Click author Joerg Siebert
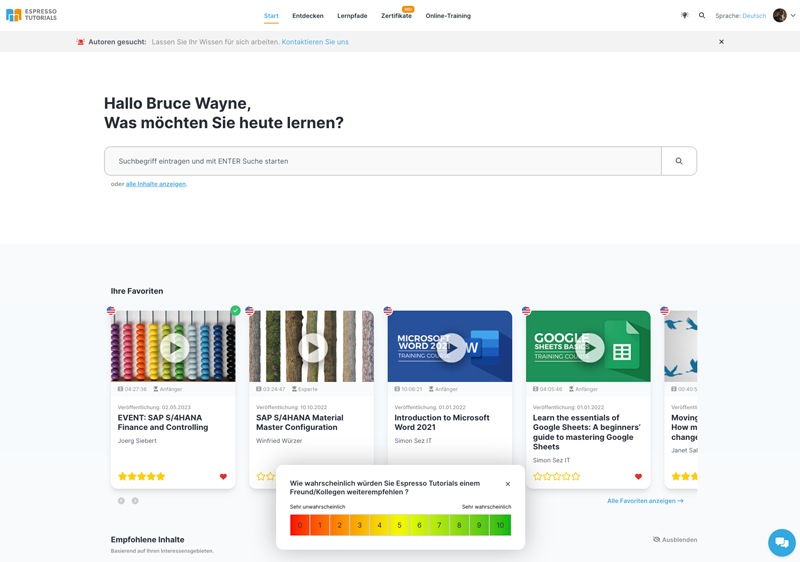The width and height of the screenshot is (800, 562). pos(137,441)
